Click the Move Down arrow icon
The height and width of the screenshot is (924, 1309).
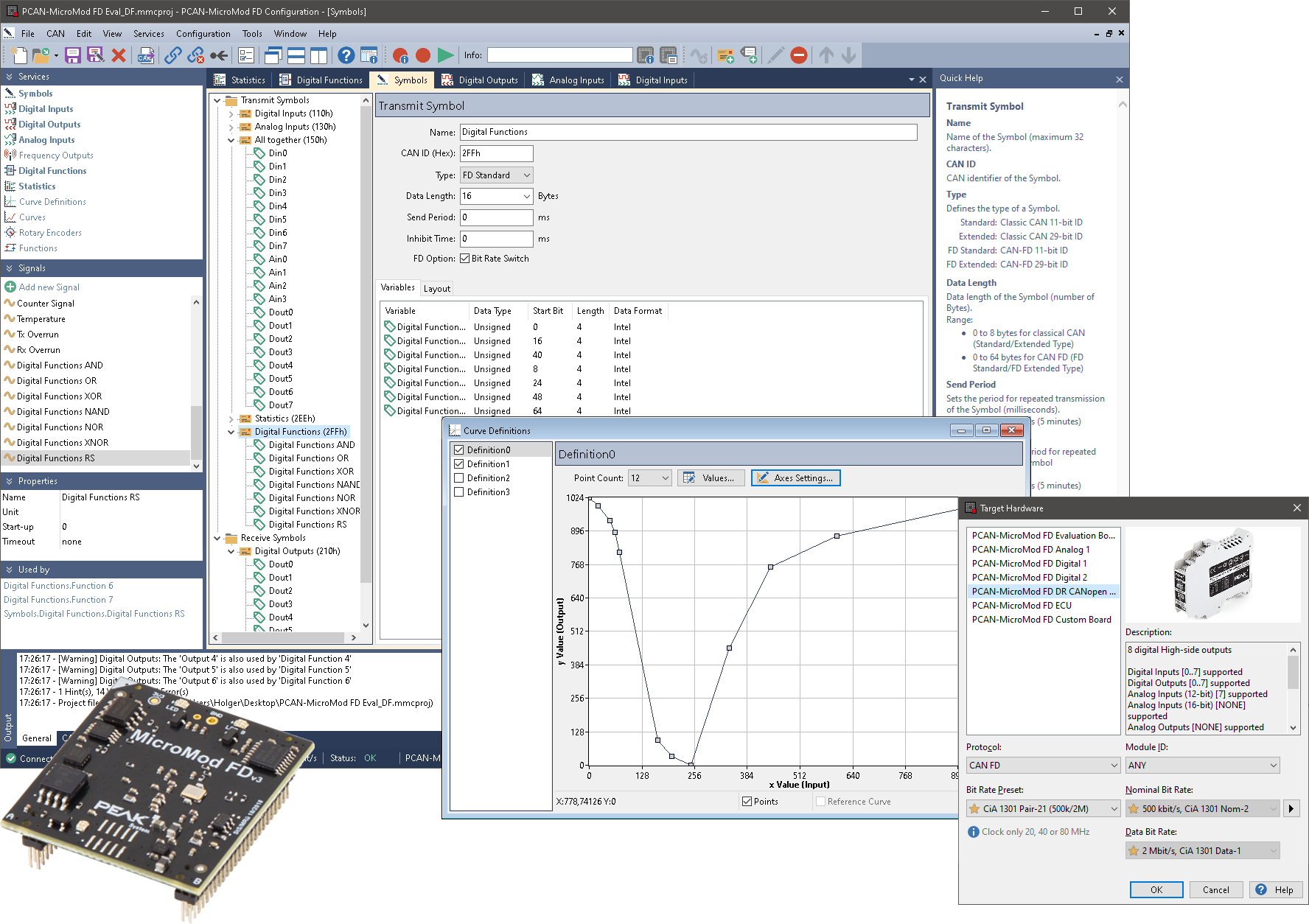coord(849,55)
